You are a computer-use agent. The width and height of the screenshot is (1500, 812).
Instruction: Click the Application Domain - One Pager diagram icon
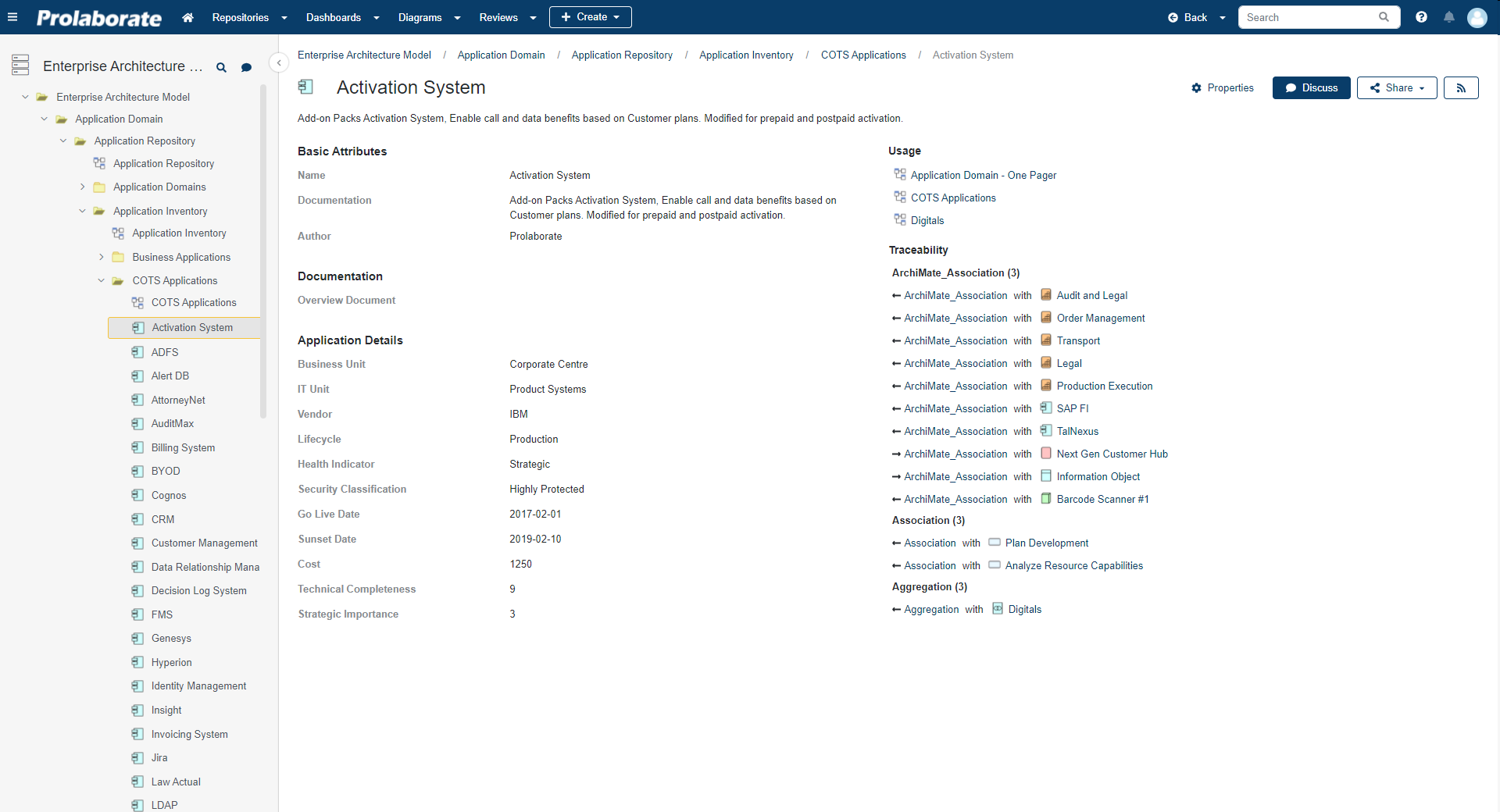[x=900, y=174]
